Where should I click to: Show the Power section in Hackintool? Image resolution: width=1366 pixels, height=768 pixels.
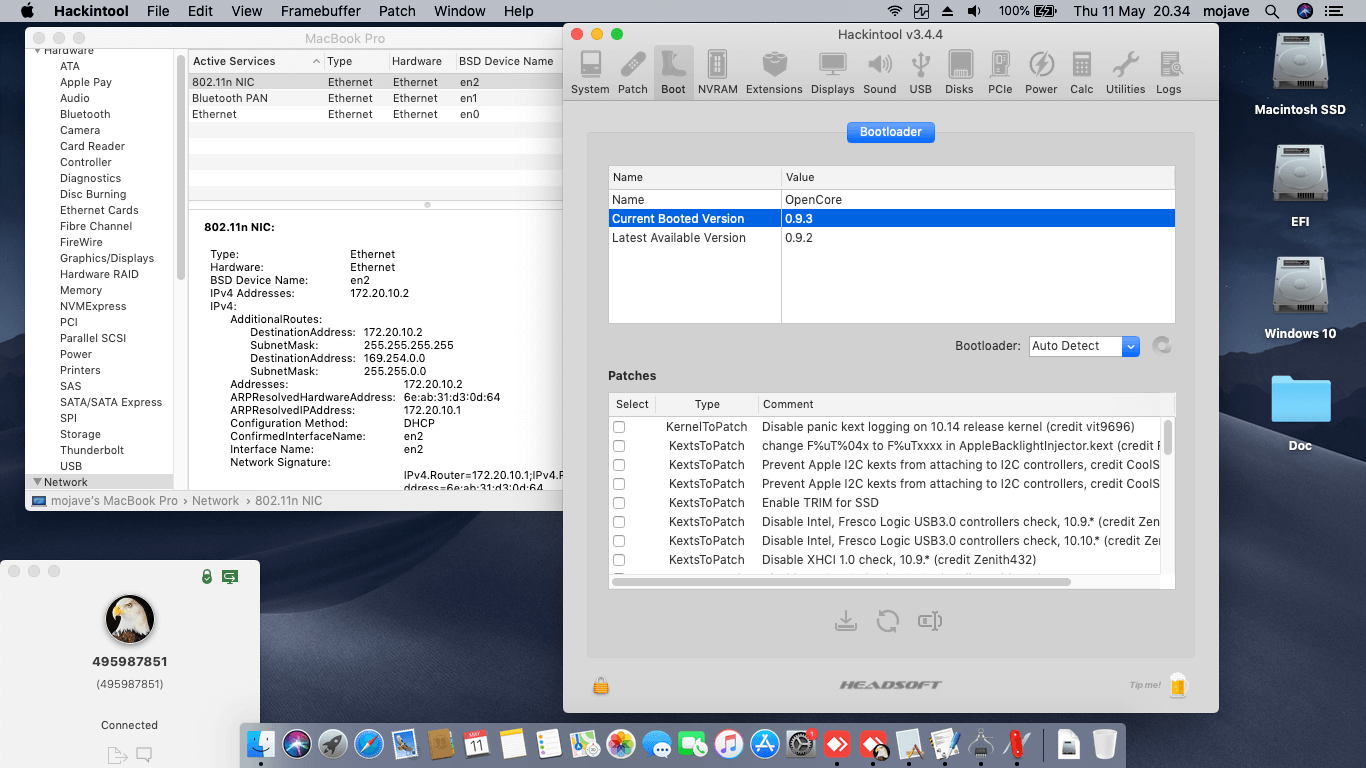coord(1041,72)
